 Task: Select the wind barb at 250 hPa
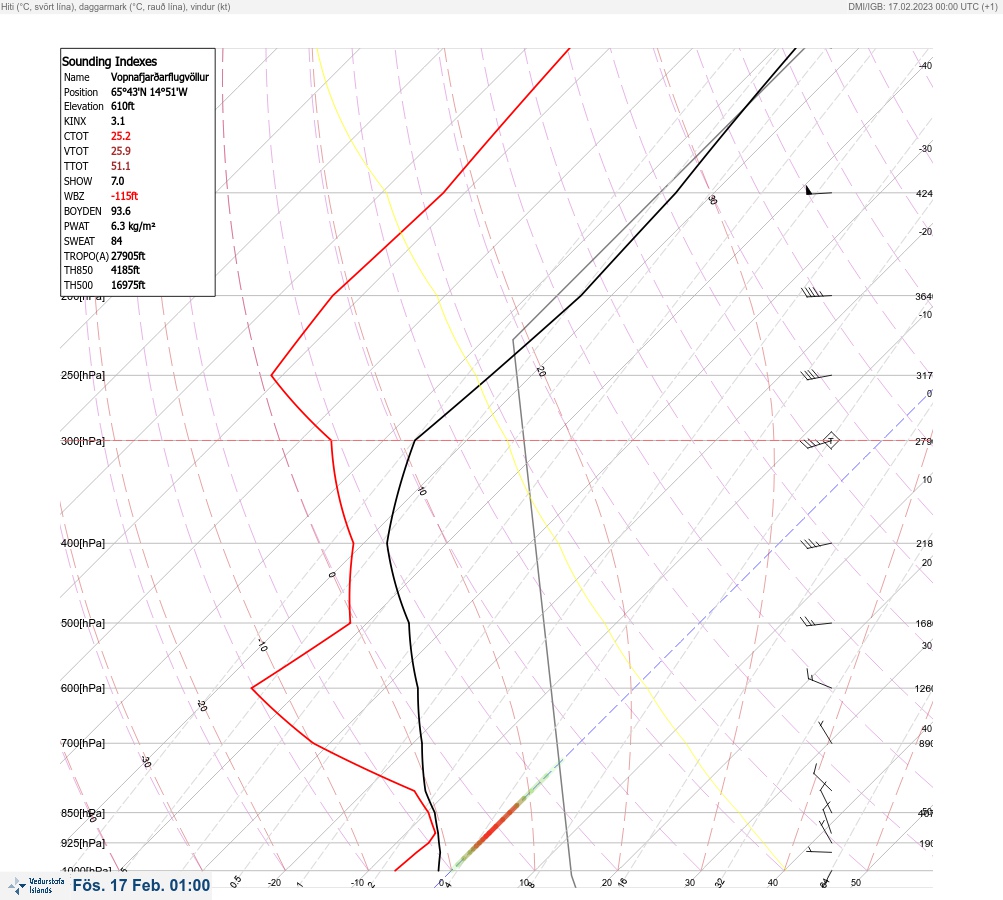816,375
